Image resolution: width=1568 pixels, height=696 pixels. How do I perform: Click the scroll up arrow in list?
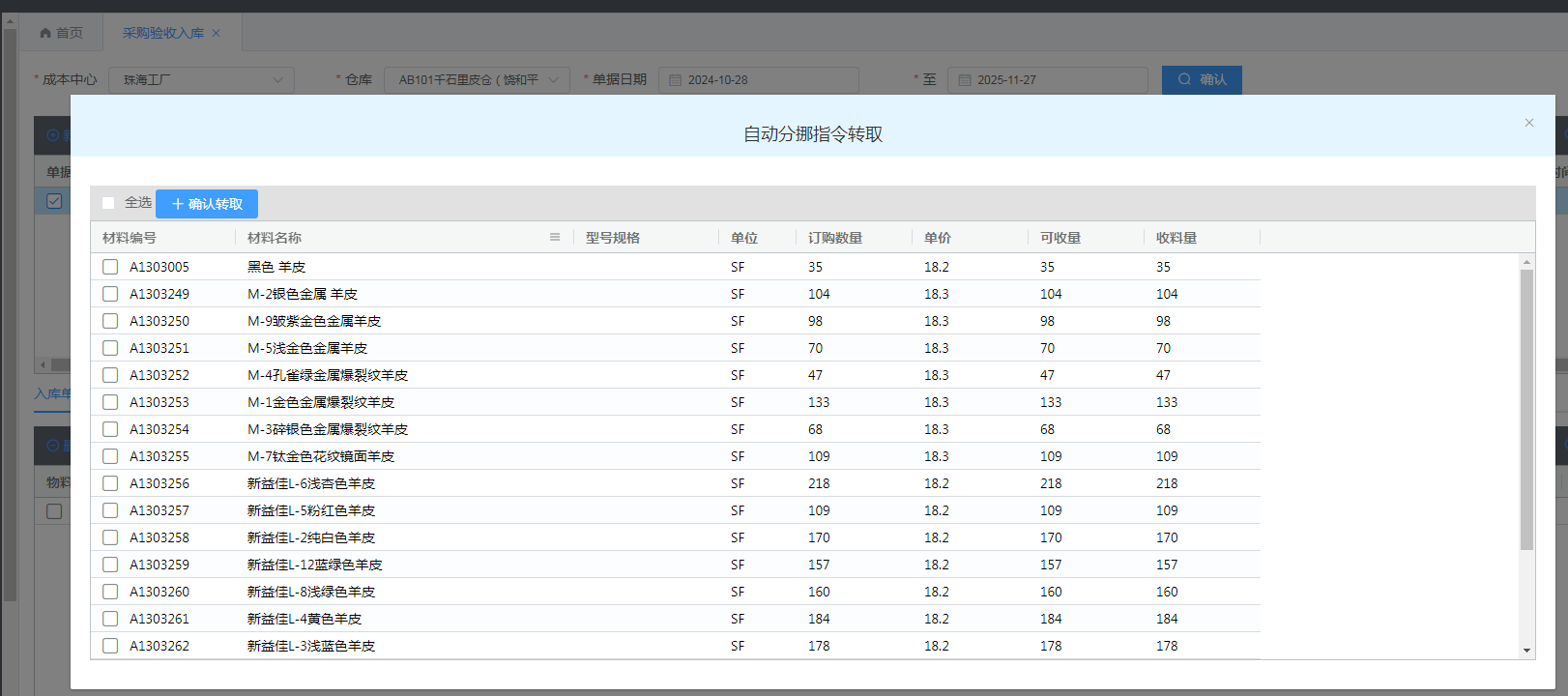click(x=1526, y=262)
